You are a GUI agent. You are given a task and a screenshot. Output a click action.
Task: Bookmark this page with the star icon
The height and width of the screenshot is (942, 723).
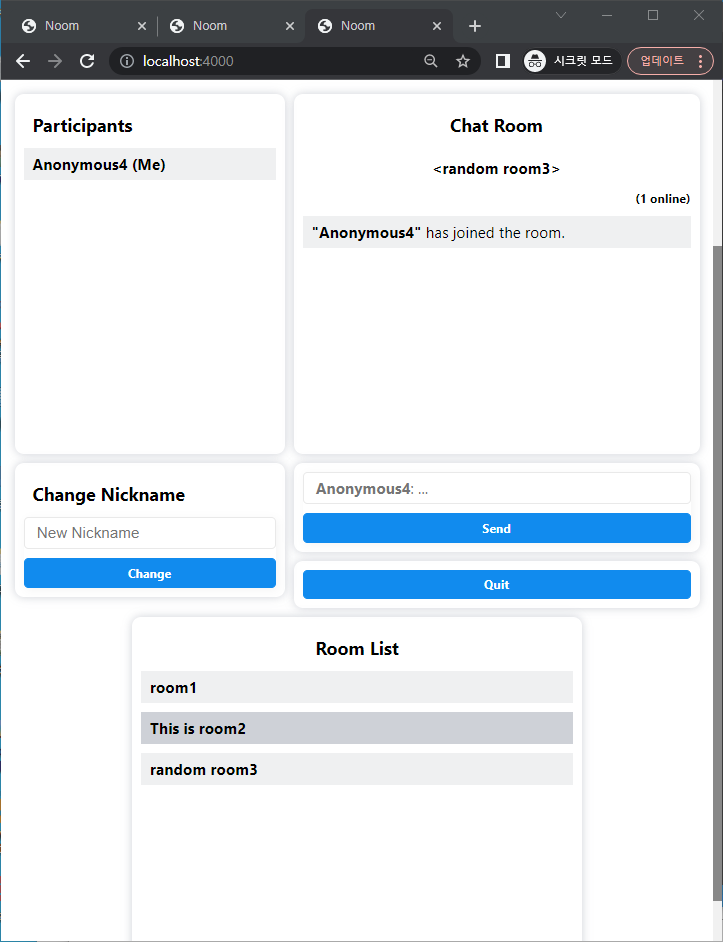click(x=463, y=61)
